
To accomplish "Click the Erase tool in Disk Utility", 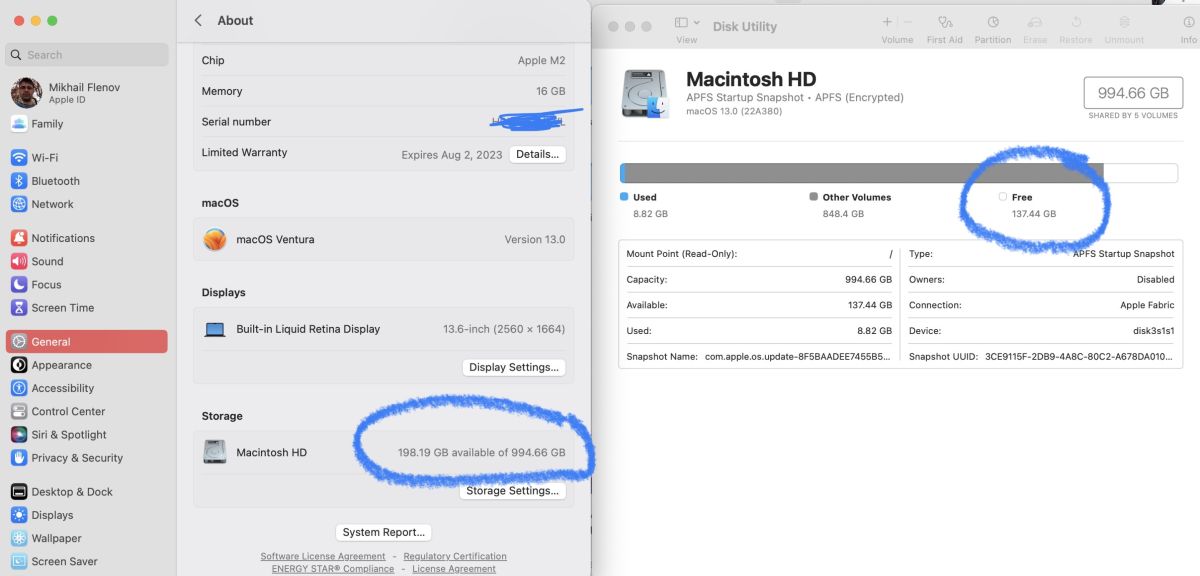I will pos(1035,29).
